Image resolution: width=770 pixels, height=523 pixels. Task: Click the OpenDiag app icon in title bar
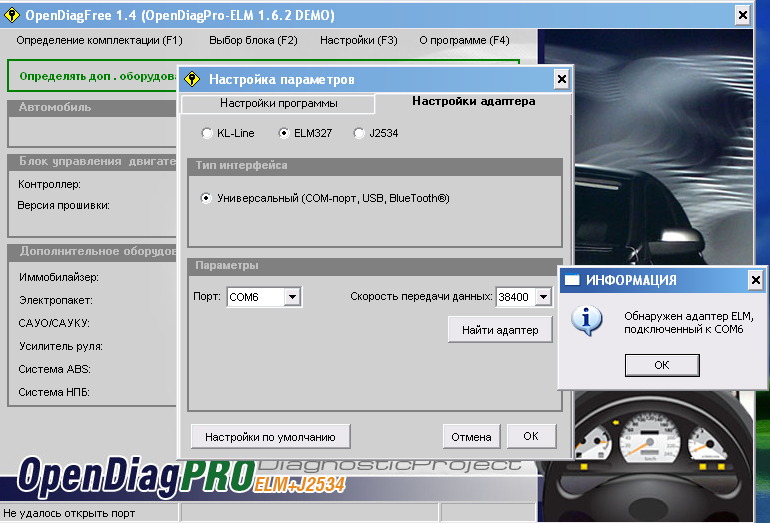click(x=12, y=15)
